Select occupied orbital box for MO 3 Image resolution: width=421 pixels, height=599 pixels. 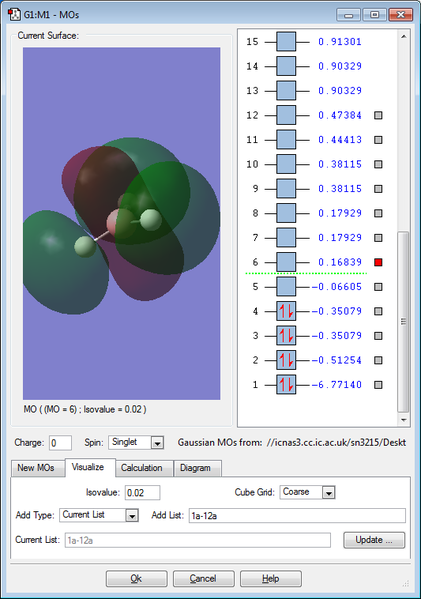[286, 335]
